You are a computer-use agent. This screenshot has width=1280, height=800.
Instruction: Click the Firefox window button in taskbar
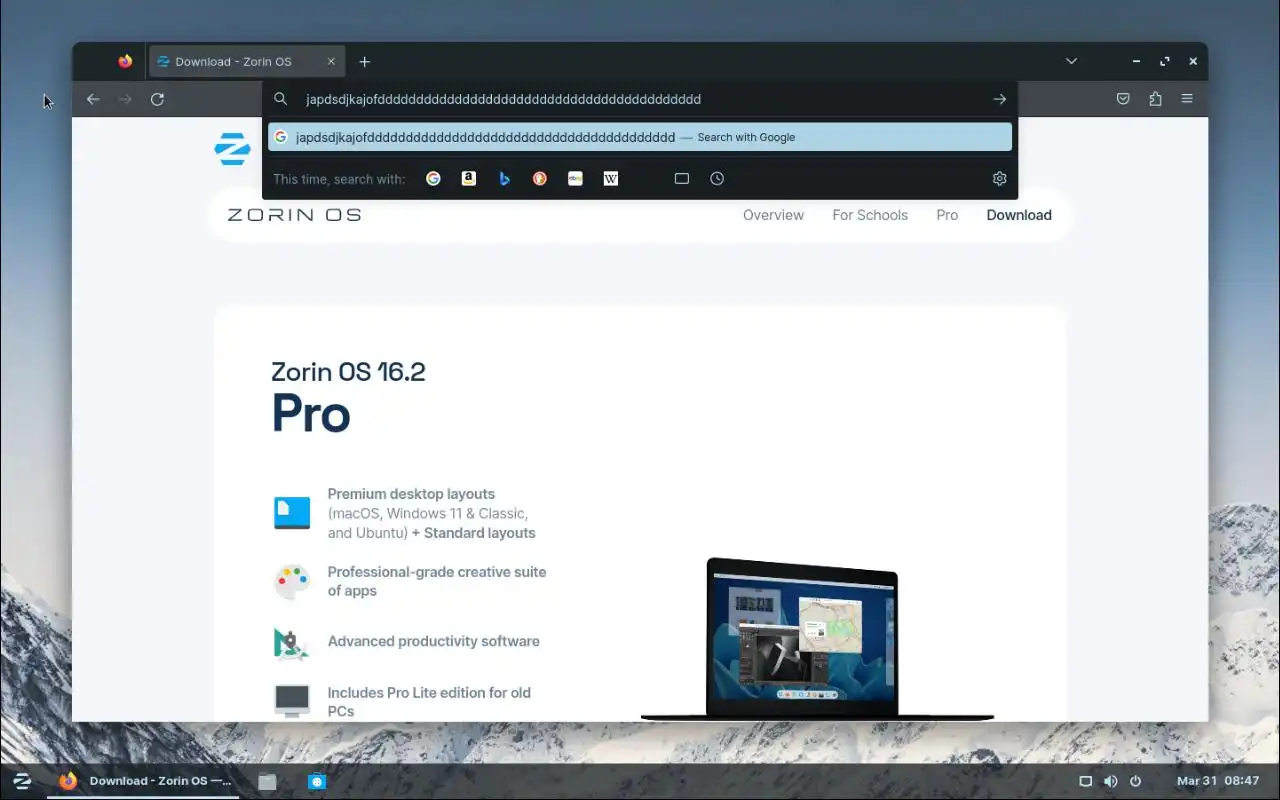(x=145, y=781)
